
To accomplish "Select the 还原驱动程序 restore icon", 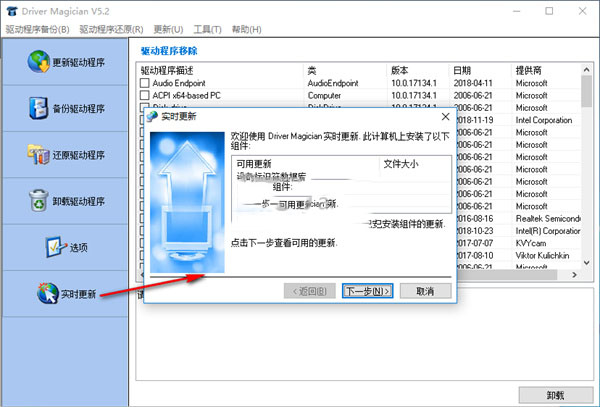I will (x=38, y=154).
